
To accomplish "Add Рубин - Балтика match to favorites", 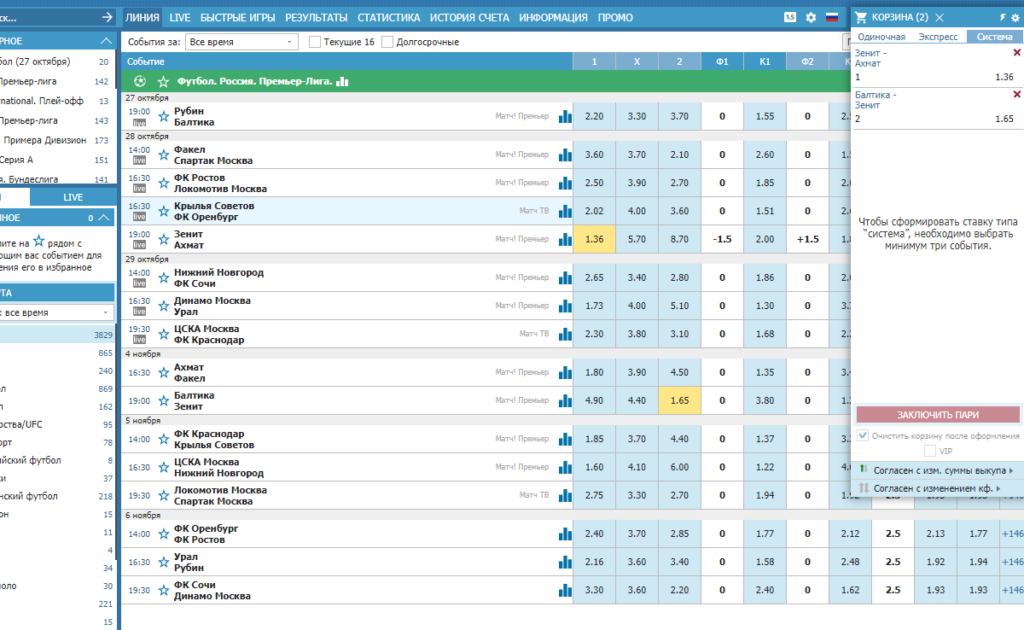I will tap(163, 117).
